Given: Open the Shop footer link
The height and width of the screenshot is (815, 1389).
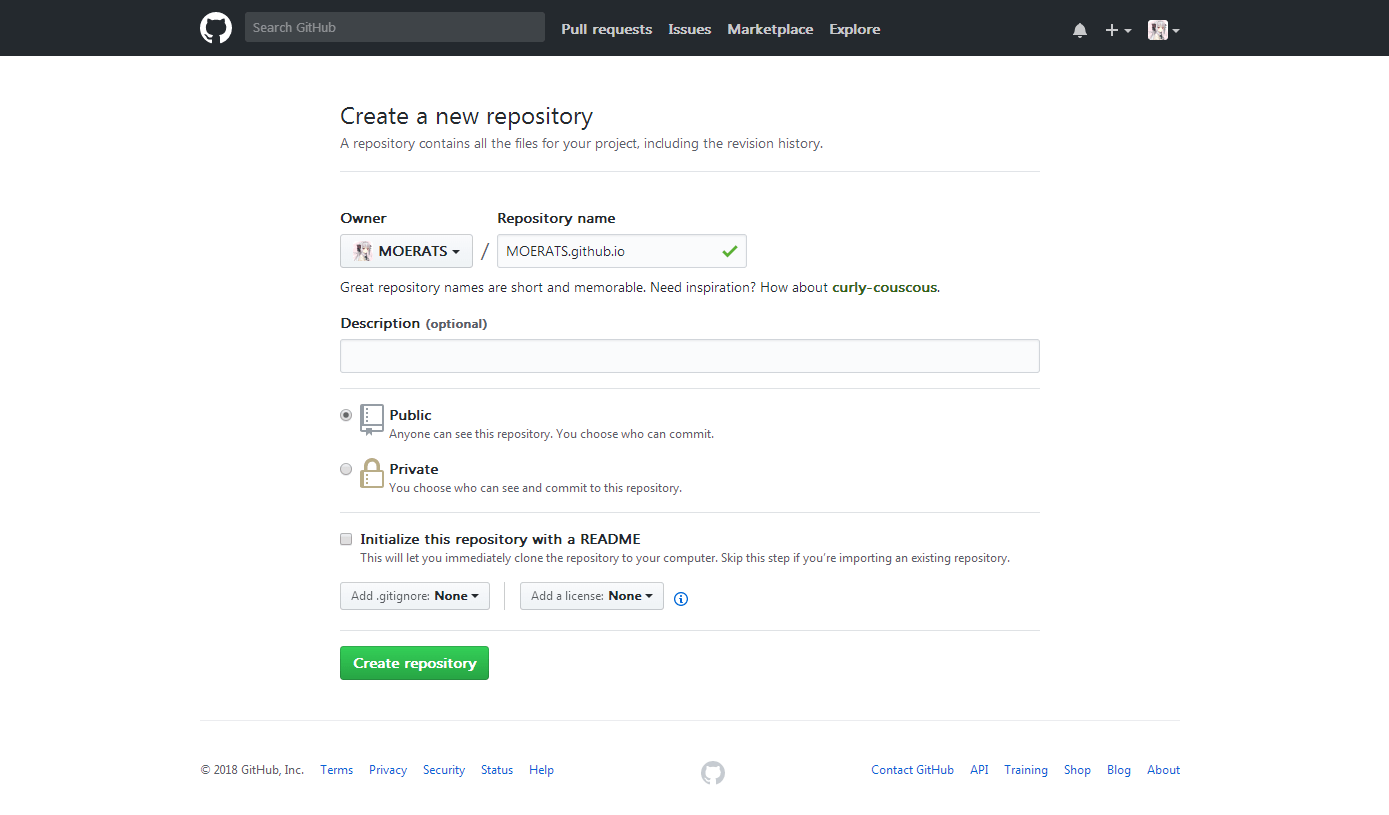Looking at the screenshot, I should coord(1077,770).
